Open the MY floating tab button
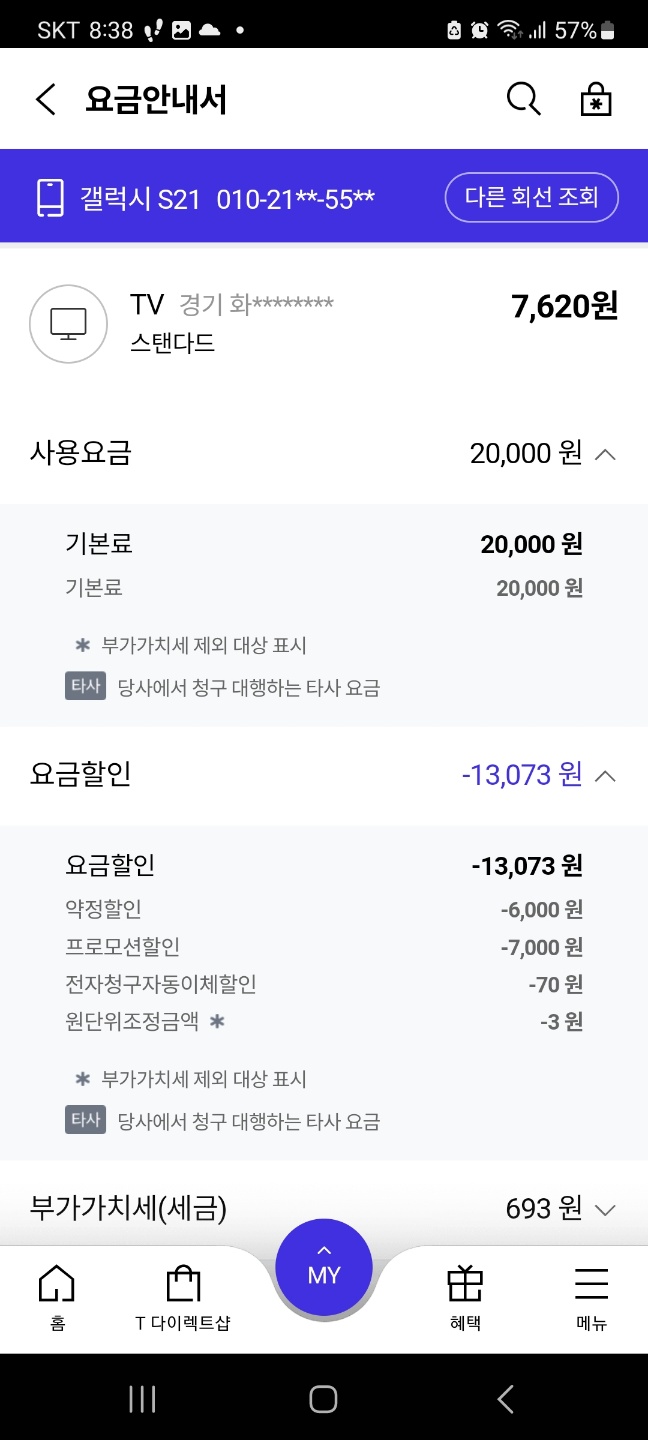Screen dimensions: 648x1440 (324, 1268)
